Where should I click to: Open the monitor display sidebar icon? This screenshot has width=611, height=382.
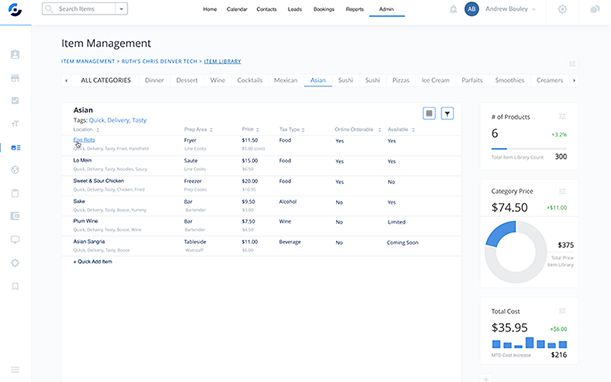click(x=15, y=239)
